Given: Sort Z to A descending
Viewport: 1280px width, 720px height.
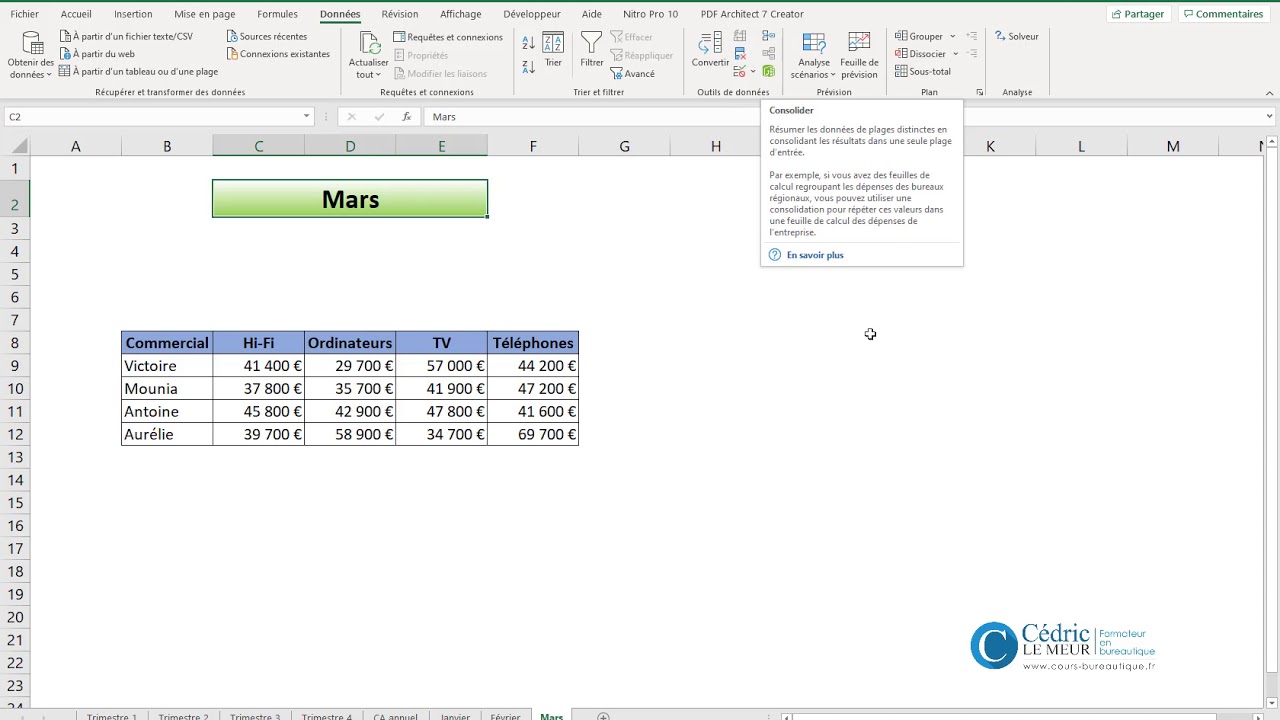Looking at the screenshot, I should point(528,67).
